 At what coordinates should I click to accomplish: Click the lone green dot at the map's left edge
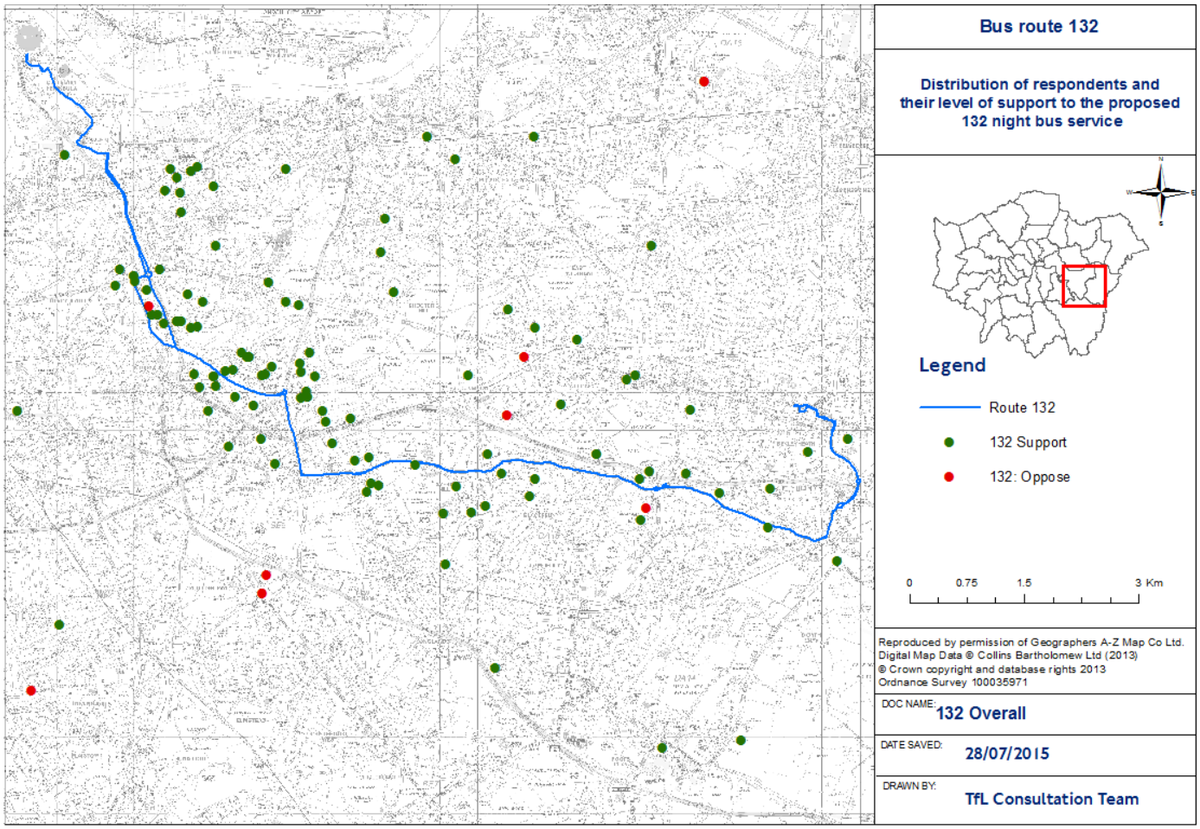[x=16, y=410]
